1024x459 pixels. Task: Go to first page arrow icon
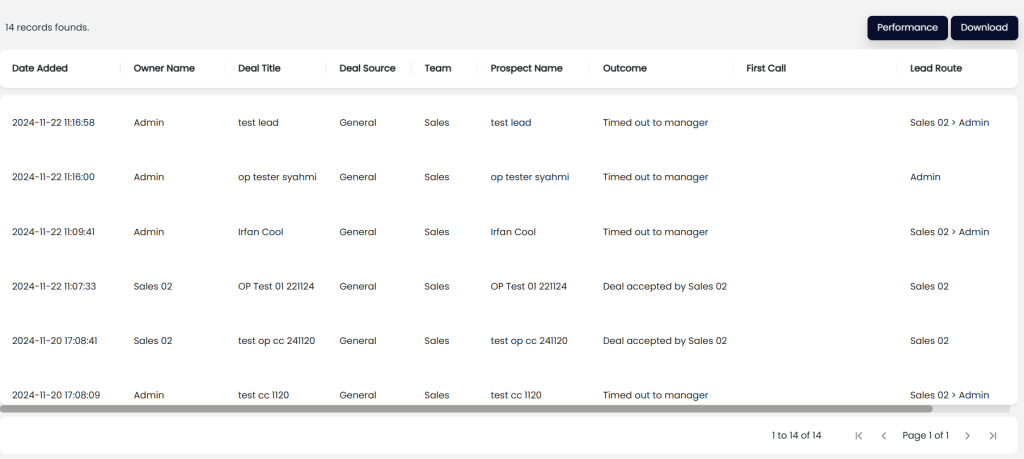(x=859, y=436)
